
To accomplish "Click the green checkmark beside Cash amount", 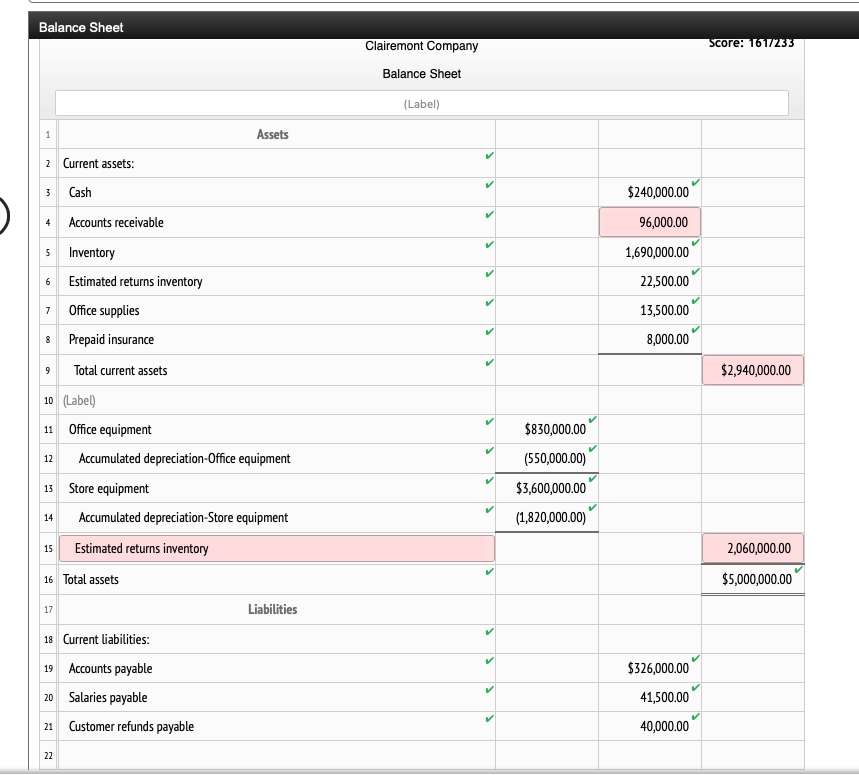I will [x=693, y=184].
